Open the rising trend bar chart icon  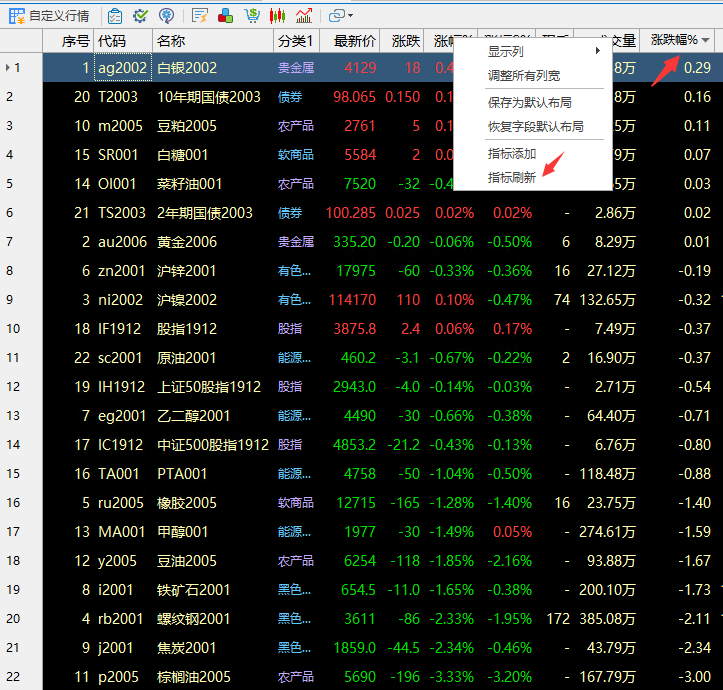click(x=304, y=16)
